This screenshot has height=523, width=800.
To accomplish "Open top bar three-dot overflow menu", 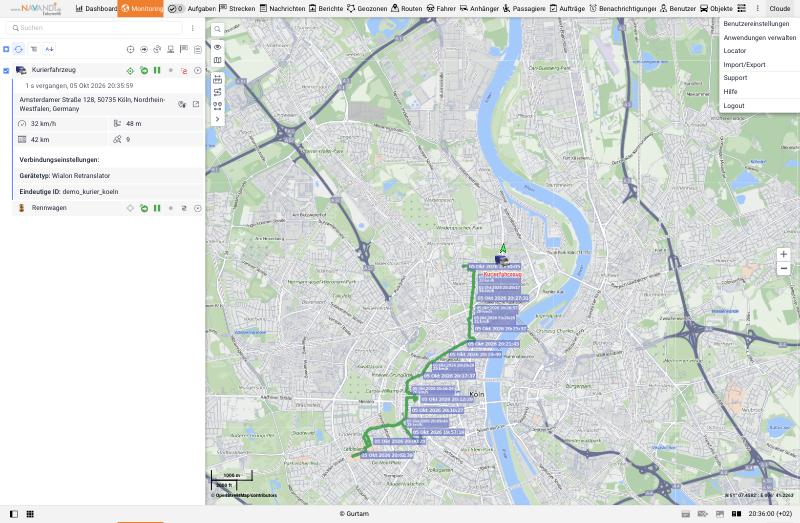I will [x=758, y=9].
